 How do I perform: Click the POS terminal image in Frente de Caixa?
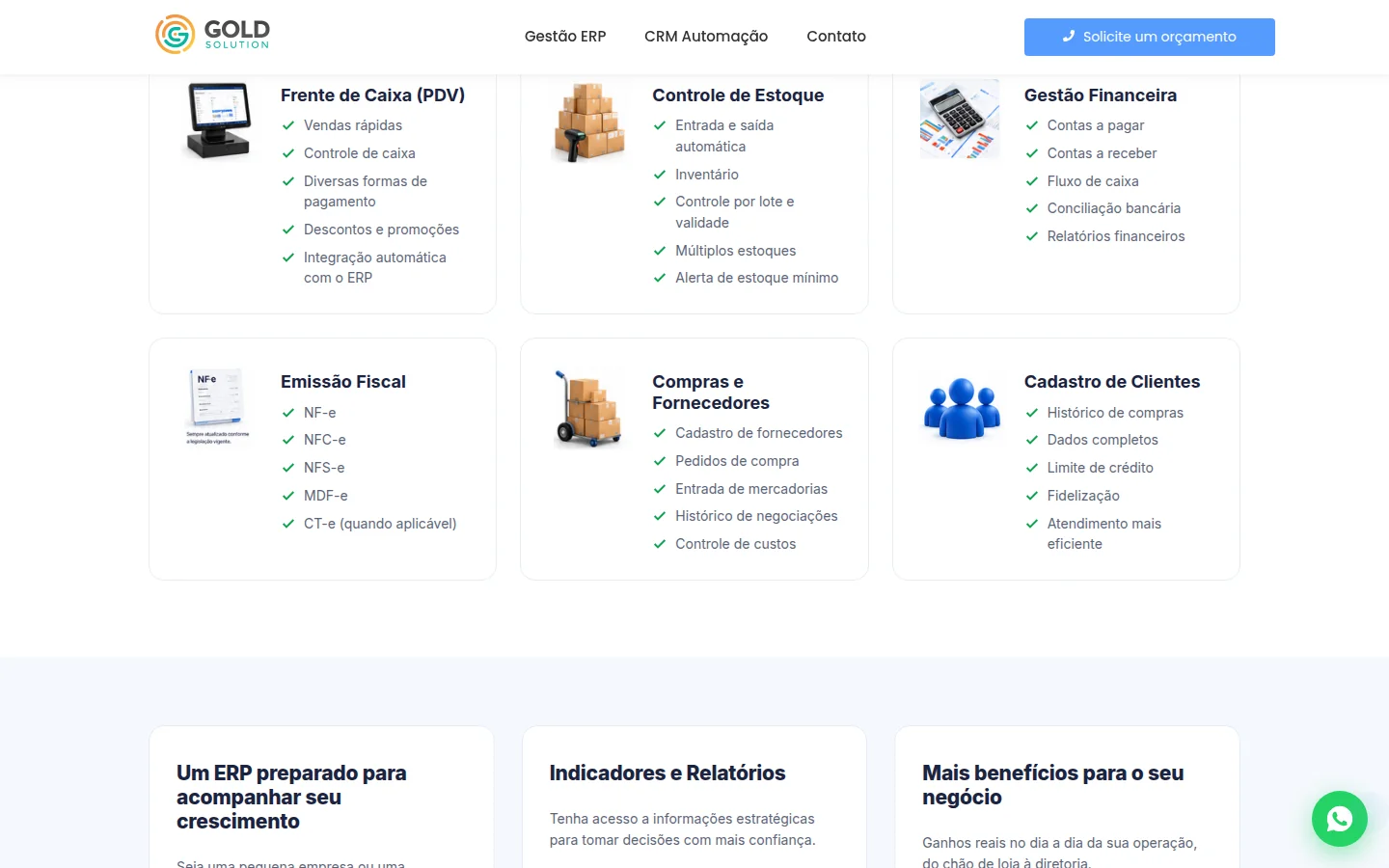click(x=218, y=121)
